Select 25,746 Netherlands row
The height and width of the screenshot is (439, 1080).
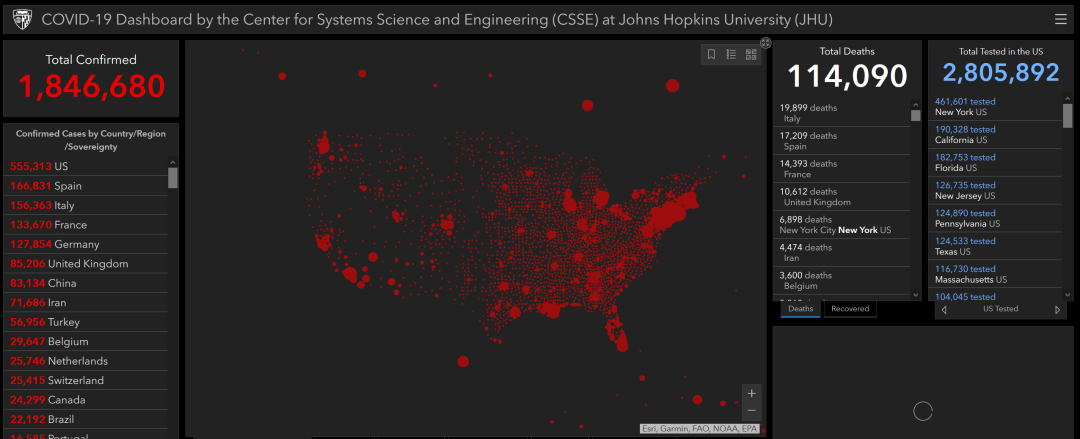click(x=85, y=360)
